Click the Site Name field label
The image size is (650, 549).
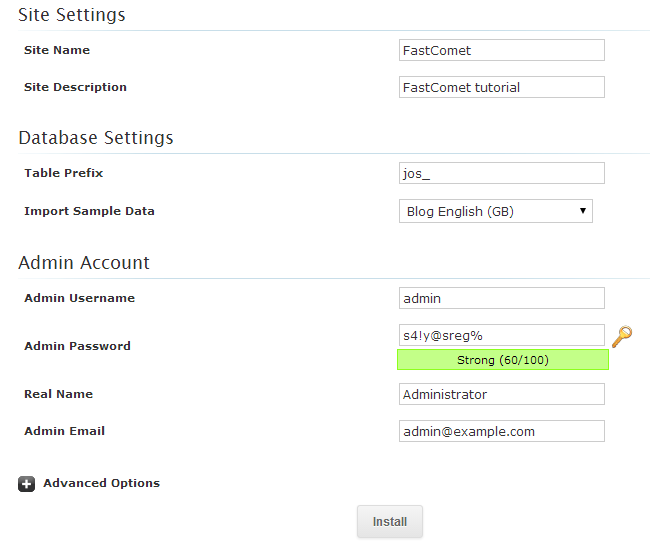pos(57,50)
